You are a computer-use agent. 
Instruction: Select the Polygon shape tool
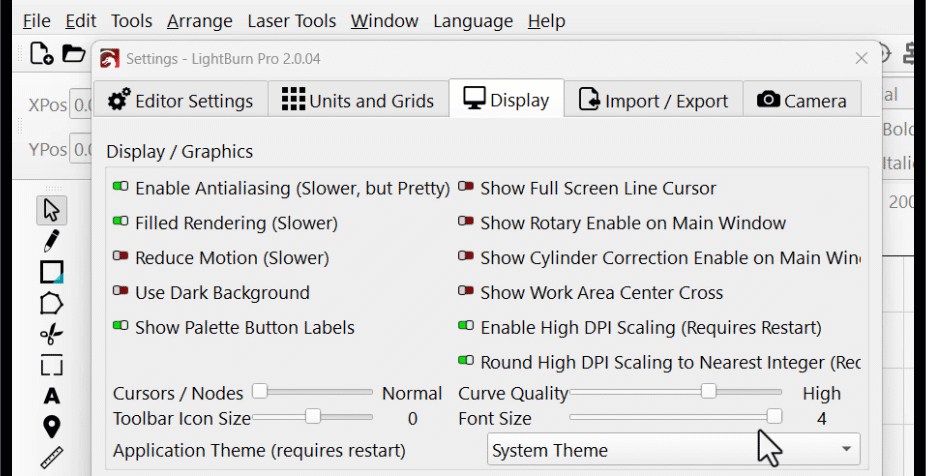[x=52, y=303]
